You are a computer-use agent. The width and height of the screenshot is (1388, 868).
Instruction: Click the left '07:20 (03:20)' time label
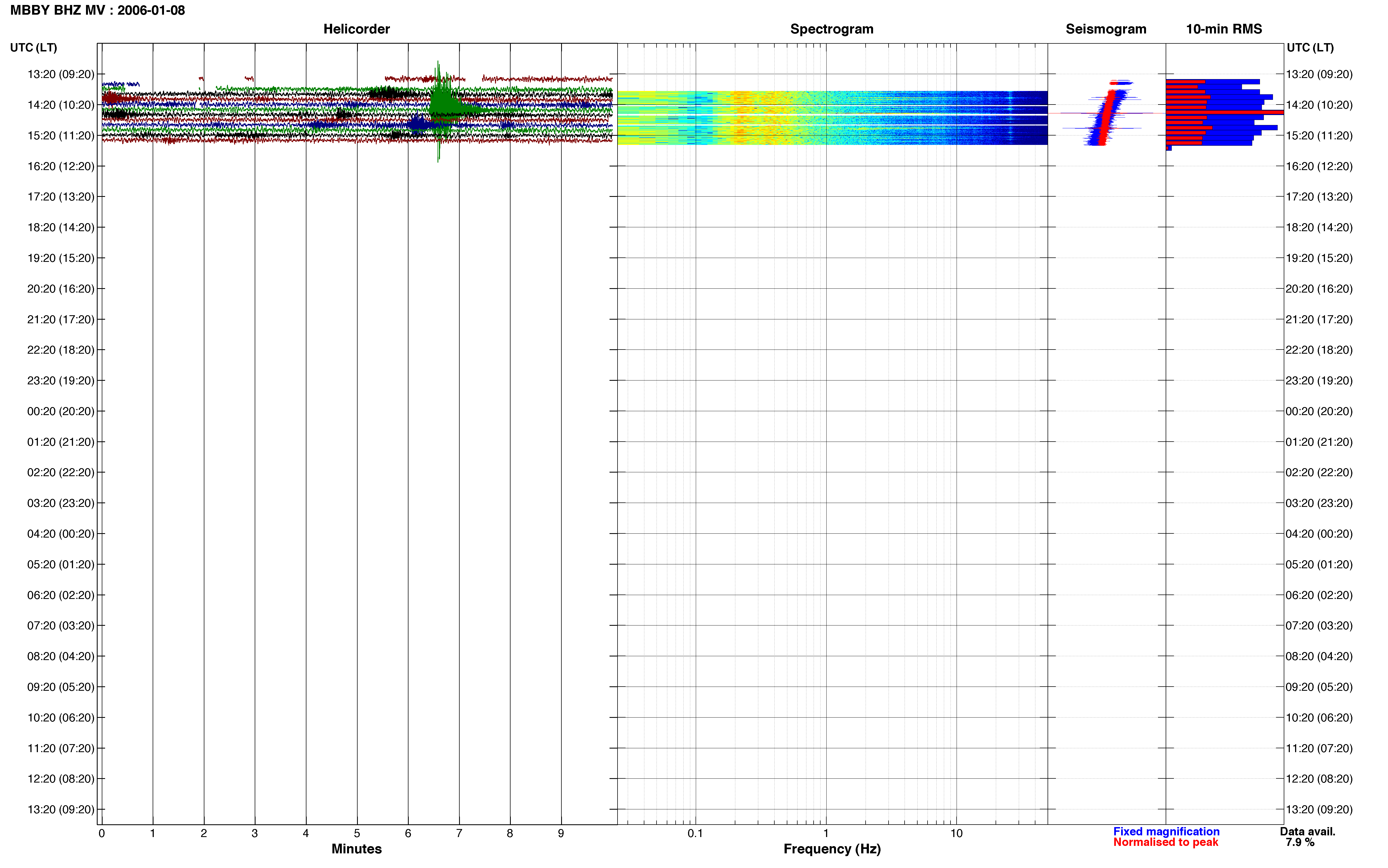click(x=61, y=625)
